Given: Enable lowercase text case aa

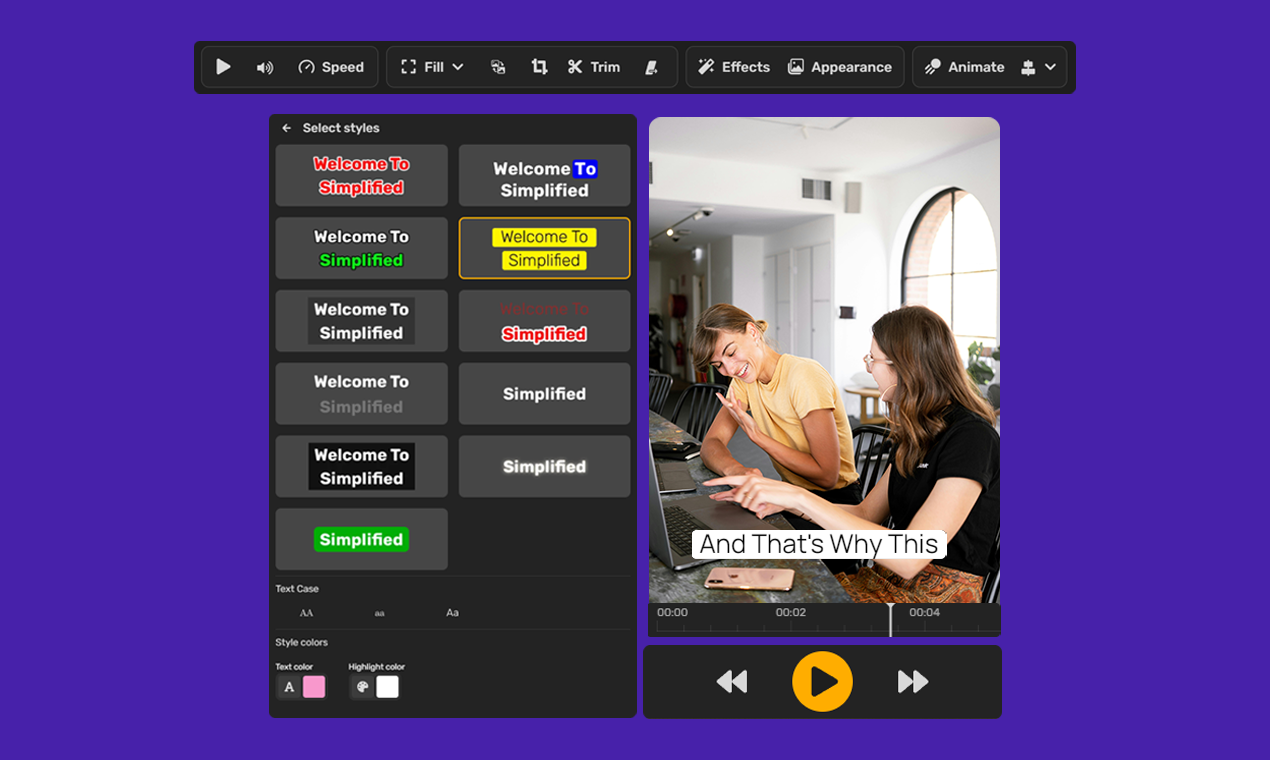Looking at the screenshot, I should 380,613.
